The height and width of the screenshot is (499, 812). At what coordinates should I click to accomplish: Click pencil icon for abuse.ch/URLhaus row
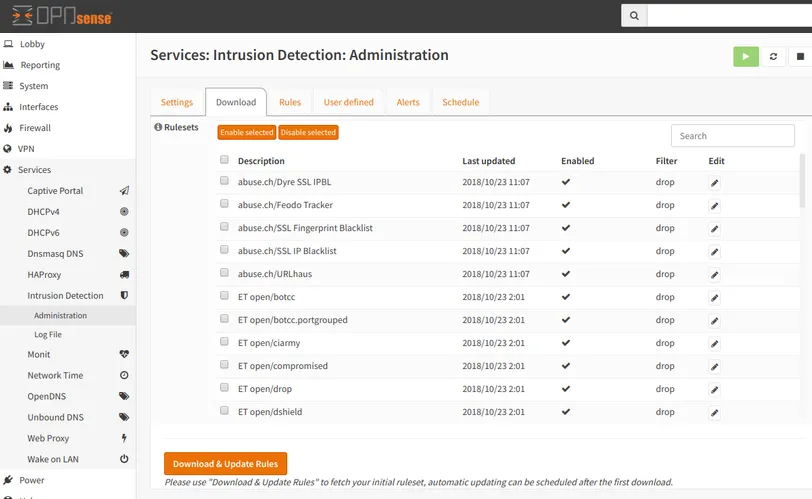(x=714, y=275)
